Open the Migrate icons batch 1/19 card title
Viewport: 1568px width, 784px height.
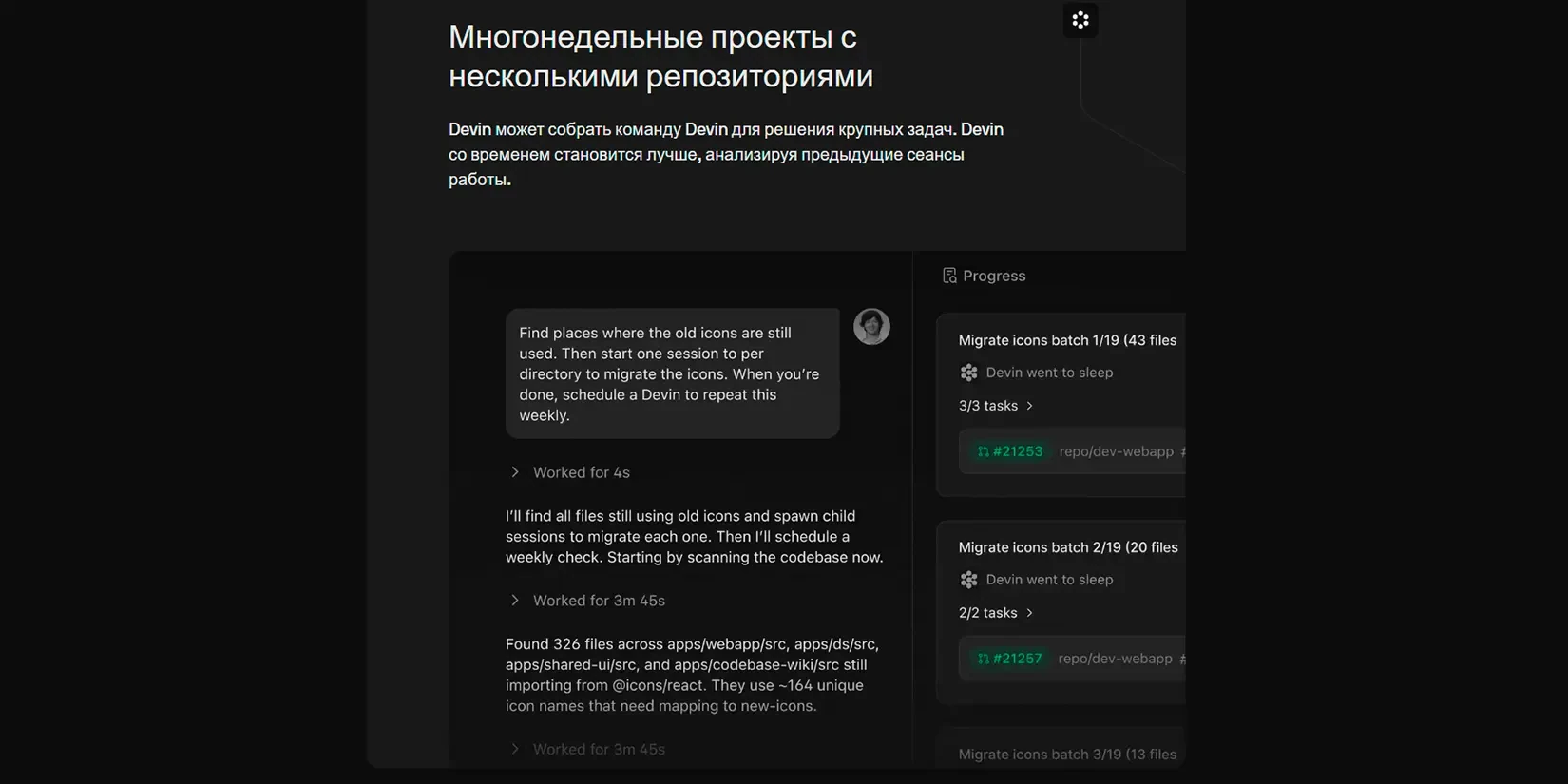coord(1067,340)
